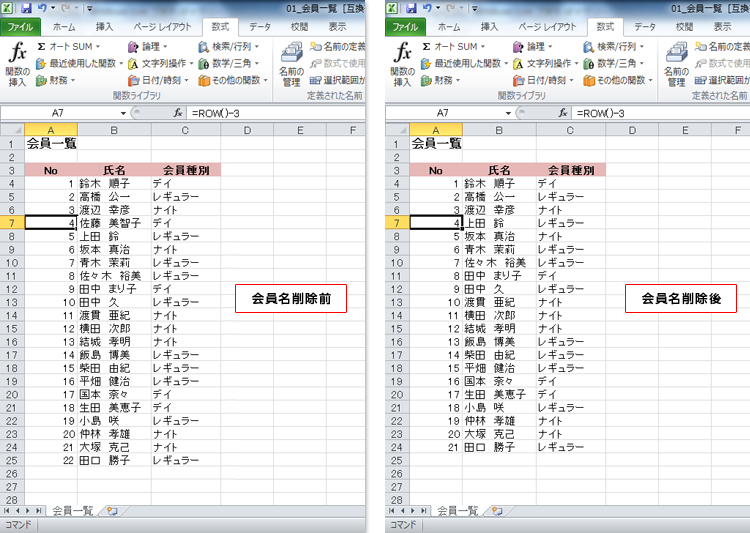The image size is (750, 533).
Task: Click next sheet navigation arrow, left window
Action: (28, 511)
